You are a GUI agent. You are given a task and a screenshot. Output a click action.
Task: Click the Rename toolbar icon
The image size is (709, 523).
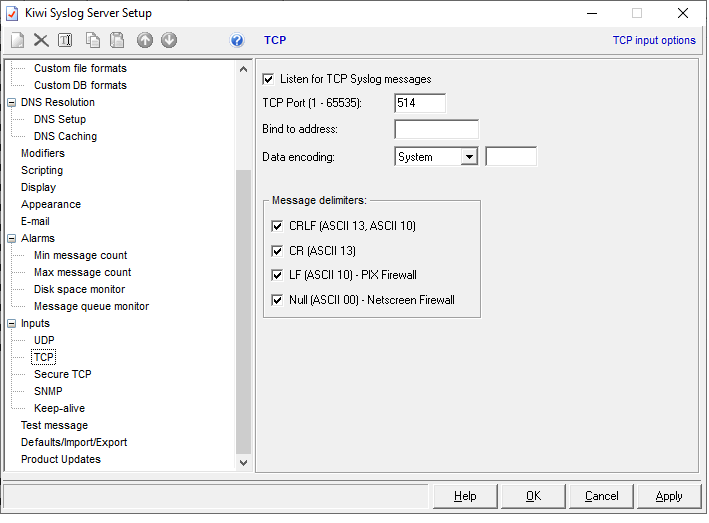tap(65, 40)
